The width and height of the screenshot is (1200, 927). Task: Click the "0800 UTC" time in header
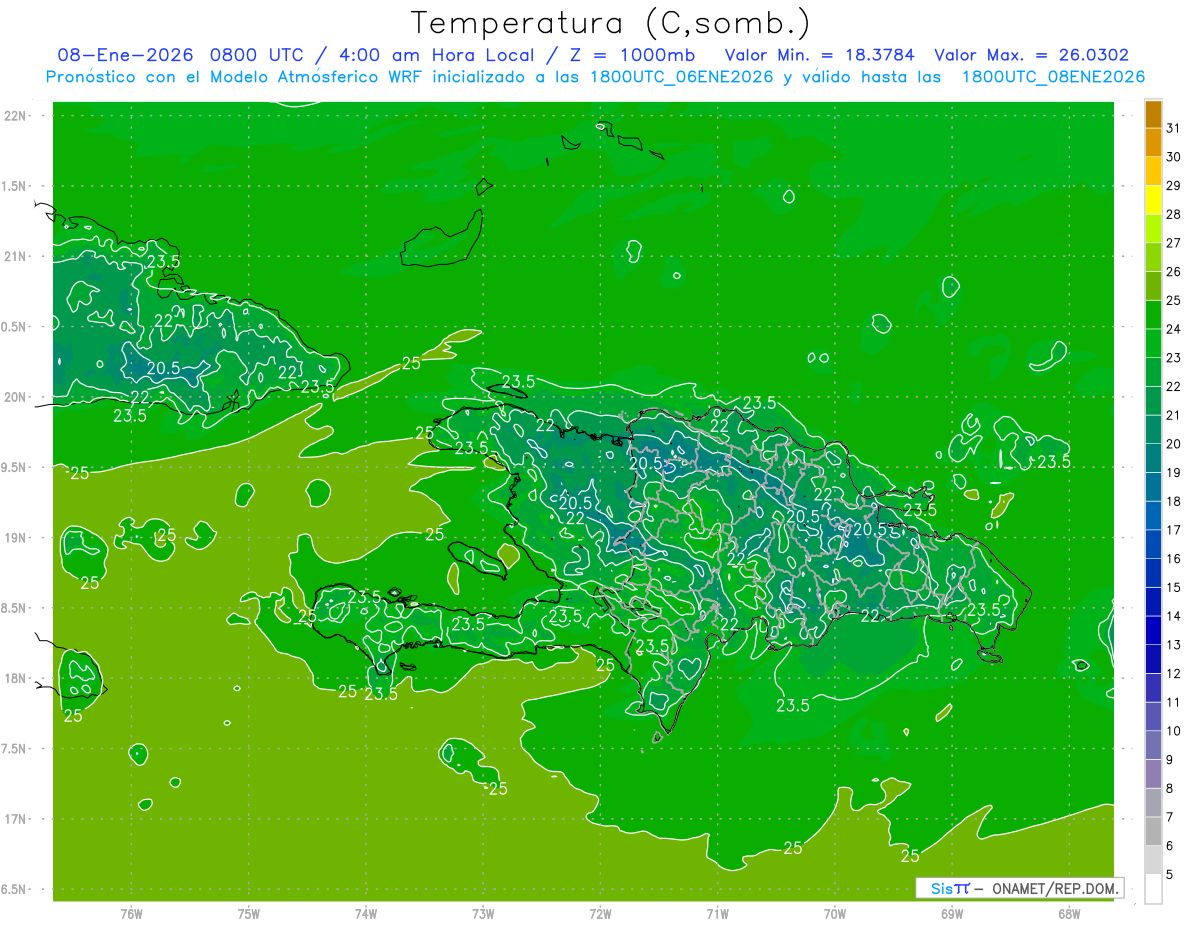258,55
